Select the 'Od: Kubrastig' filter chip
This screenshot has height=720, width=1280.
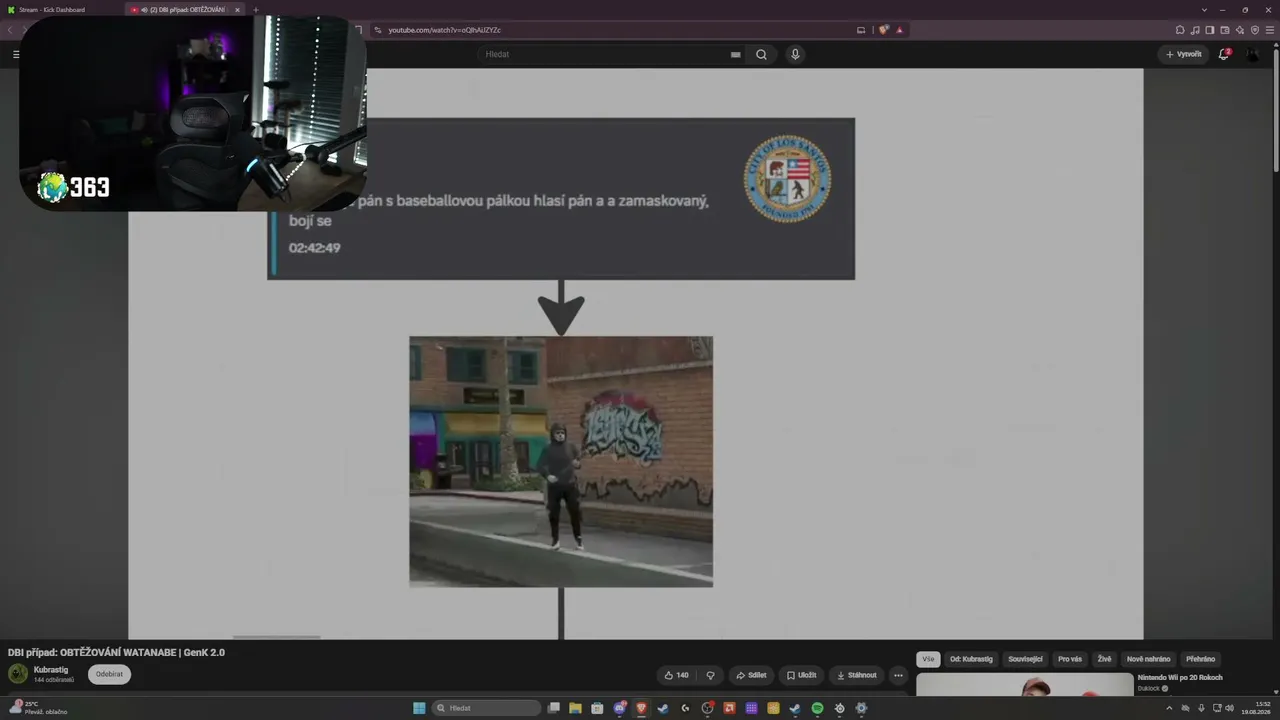(971, 659)
